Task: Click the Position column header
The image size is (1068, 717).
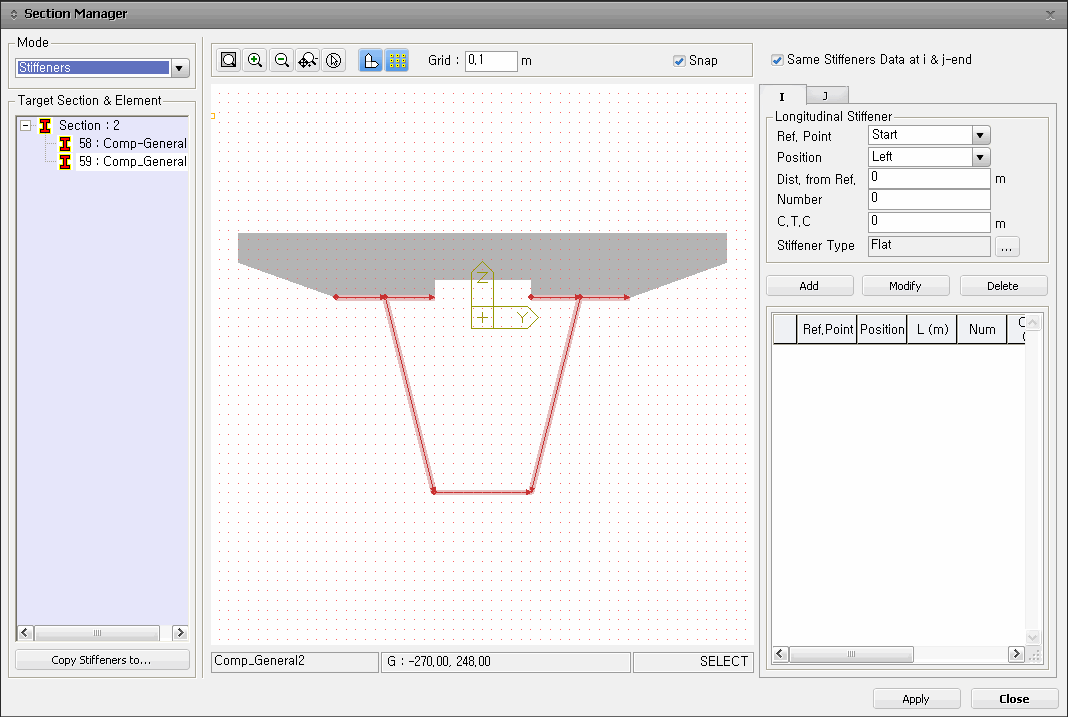Action: [882, 330]
